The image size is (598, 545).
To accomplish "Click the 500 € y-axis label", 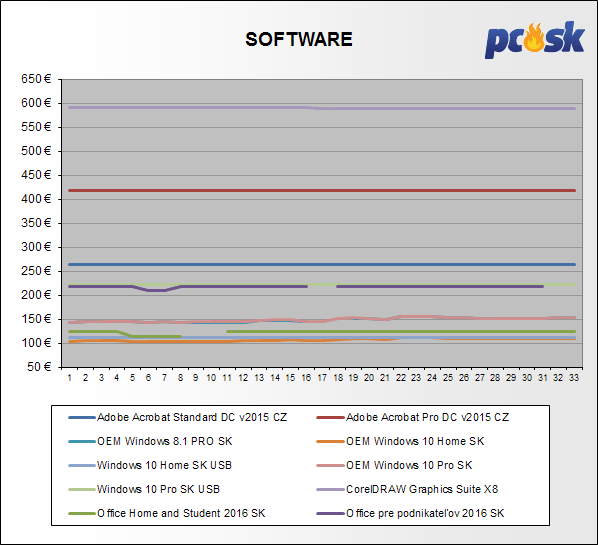I will coord(36,151).
